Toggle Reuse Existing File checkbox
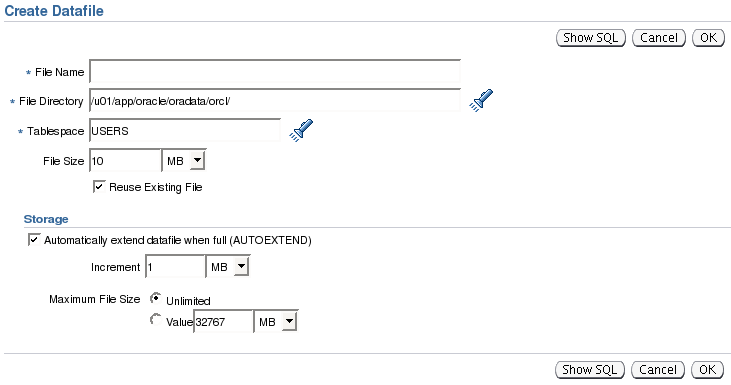Screen dimensions: 731x385 [99, 187]
